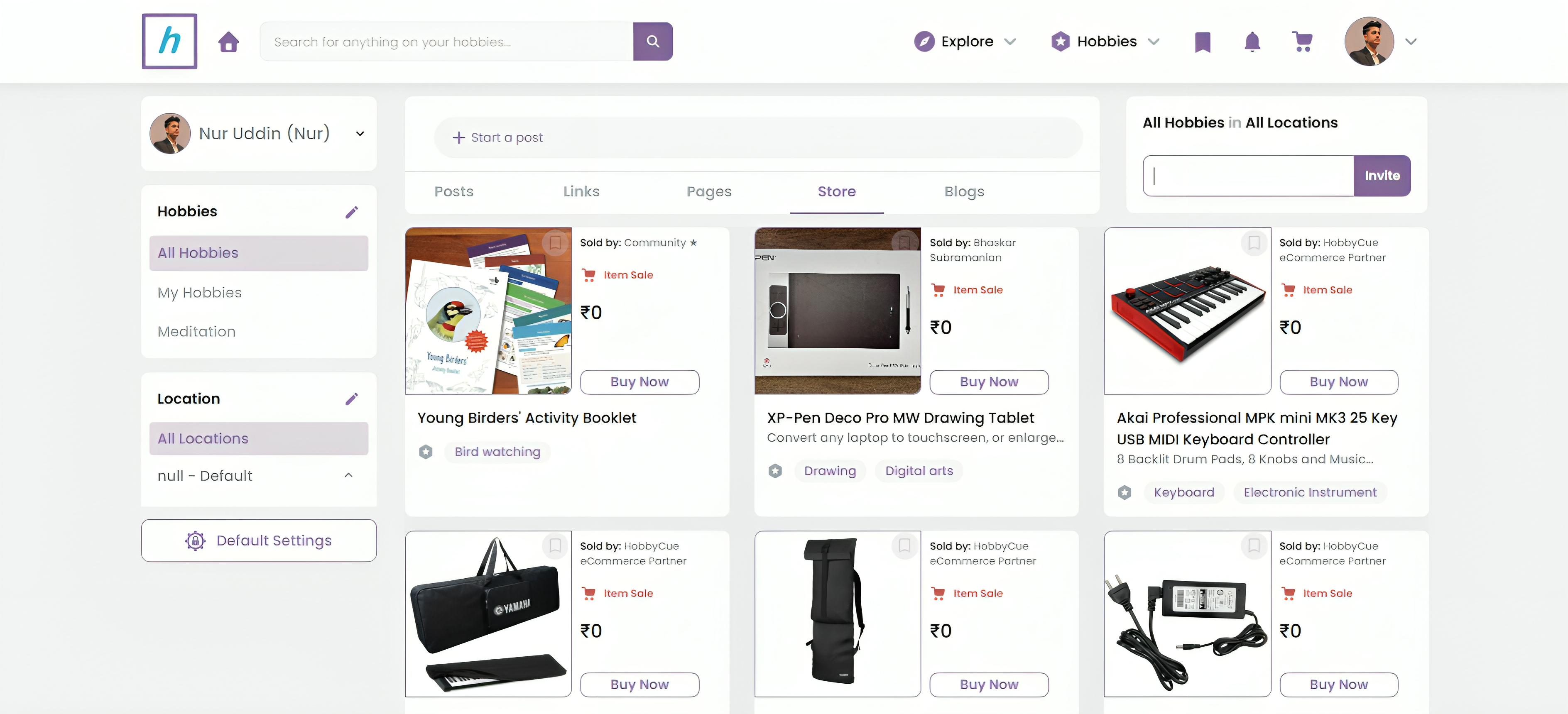Select All Hobbies in sidebar
The height and width of the screenshot is (714, 1568).
click(x=259, y=253)
